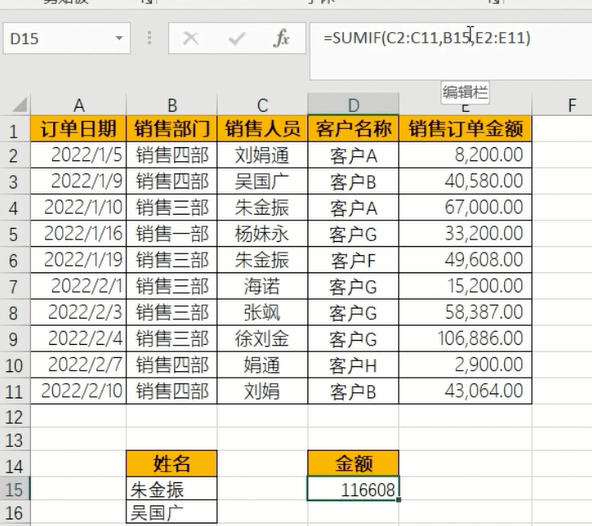Click the Select All corner triangle
Viewport: 592px width, 526px height.
pyautogui.click(x=19, y=105)
